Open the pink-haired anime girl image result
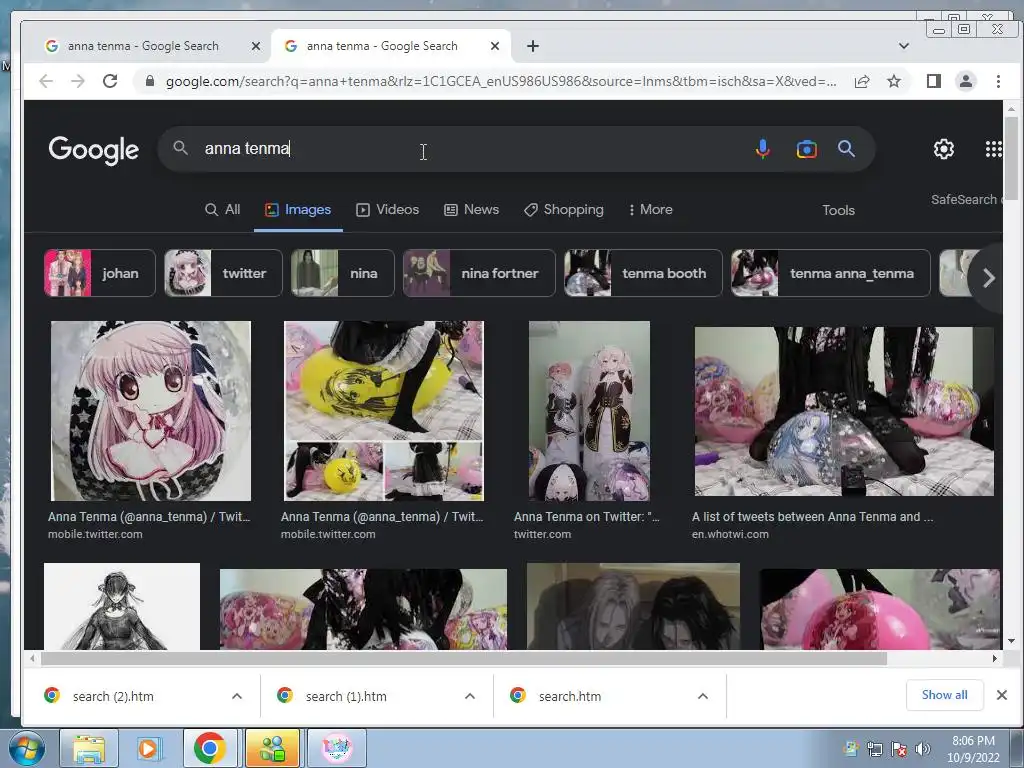The image size is (1024, 768). click(x=151, y=411)
